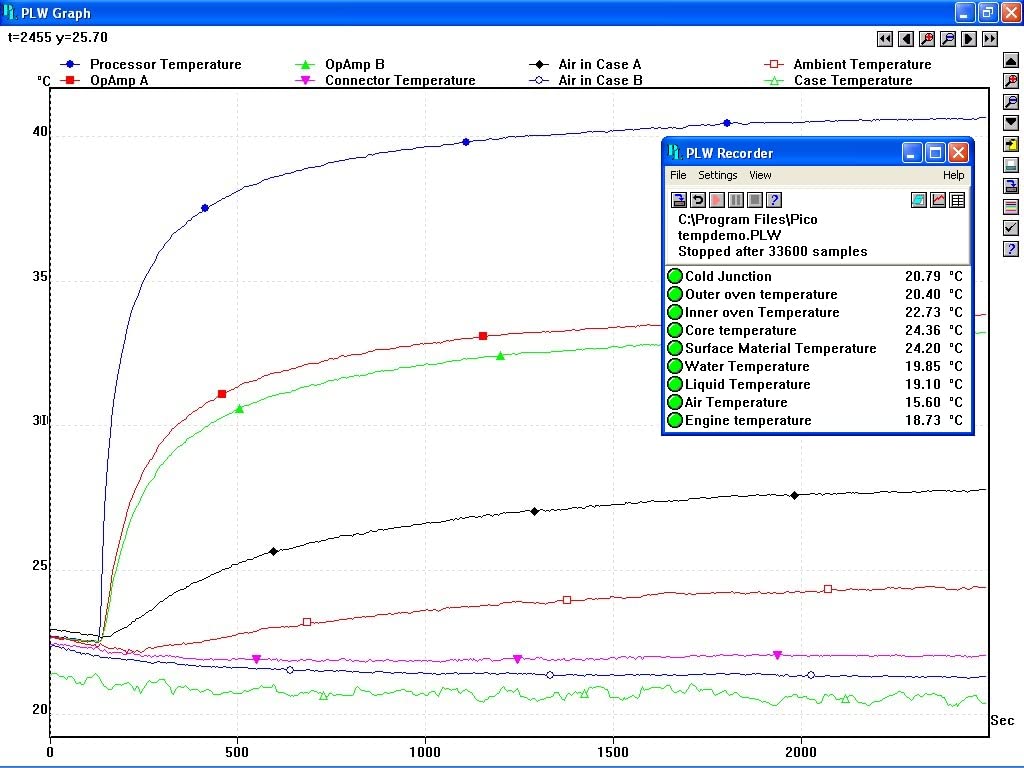Click the green indicator beside Engine temperature
This screenshot has width=1024, height=768.
675,421
